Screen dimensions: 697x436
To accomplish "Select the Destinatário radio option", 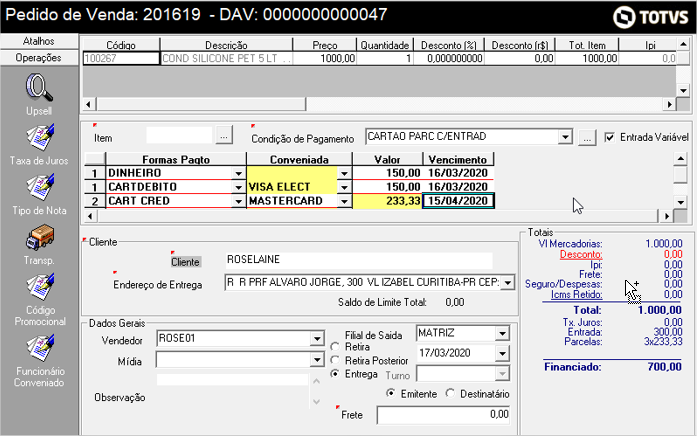I will [450, 393].
